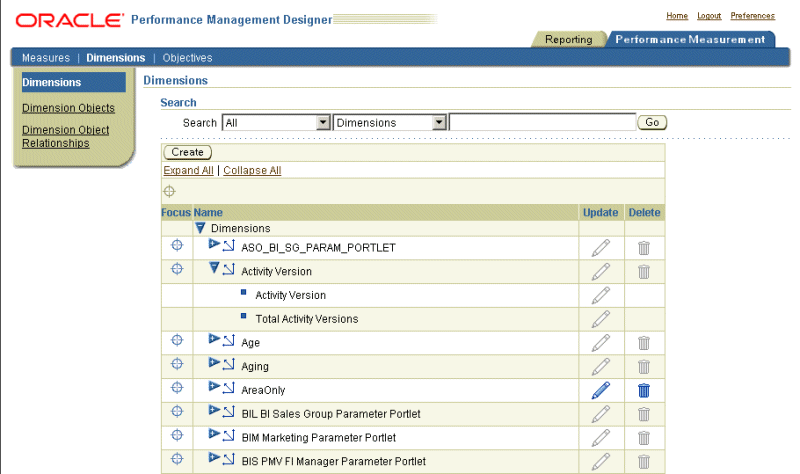The height and width of the screenshot is (474, 800).
Task: Update BIL BI Sales Group Parameter Portlet
Action: (x=601, y=414)
